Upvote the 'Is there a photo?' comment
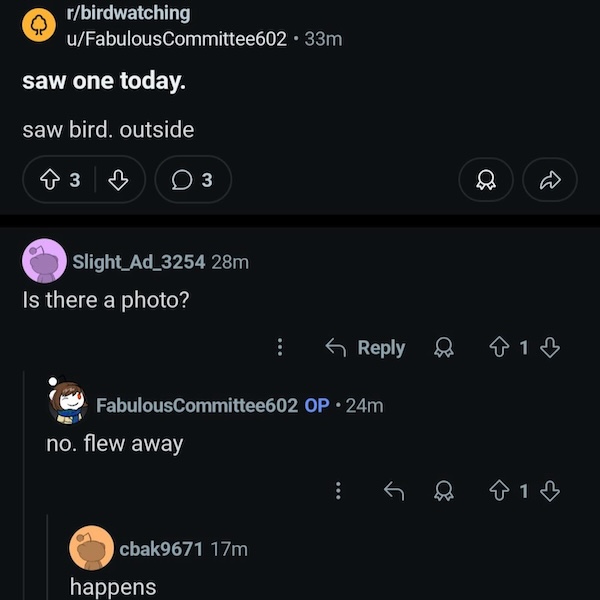Viewport: 600px width, 600px height. click(497, 348)
